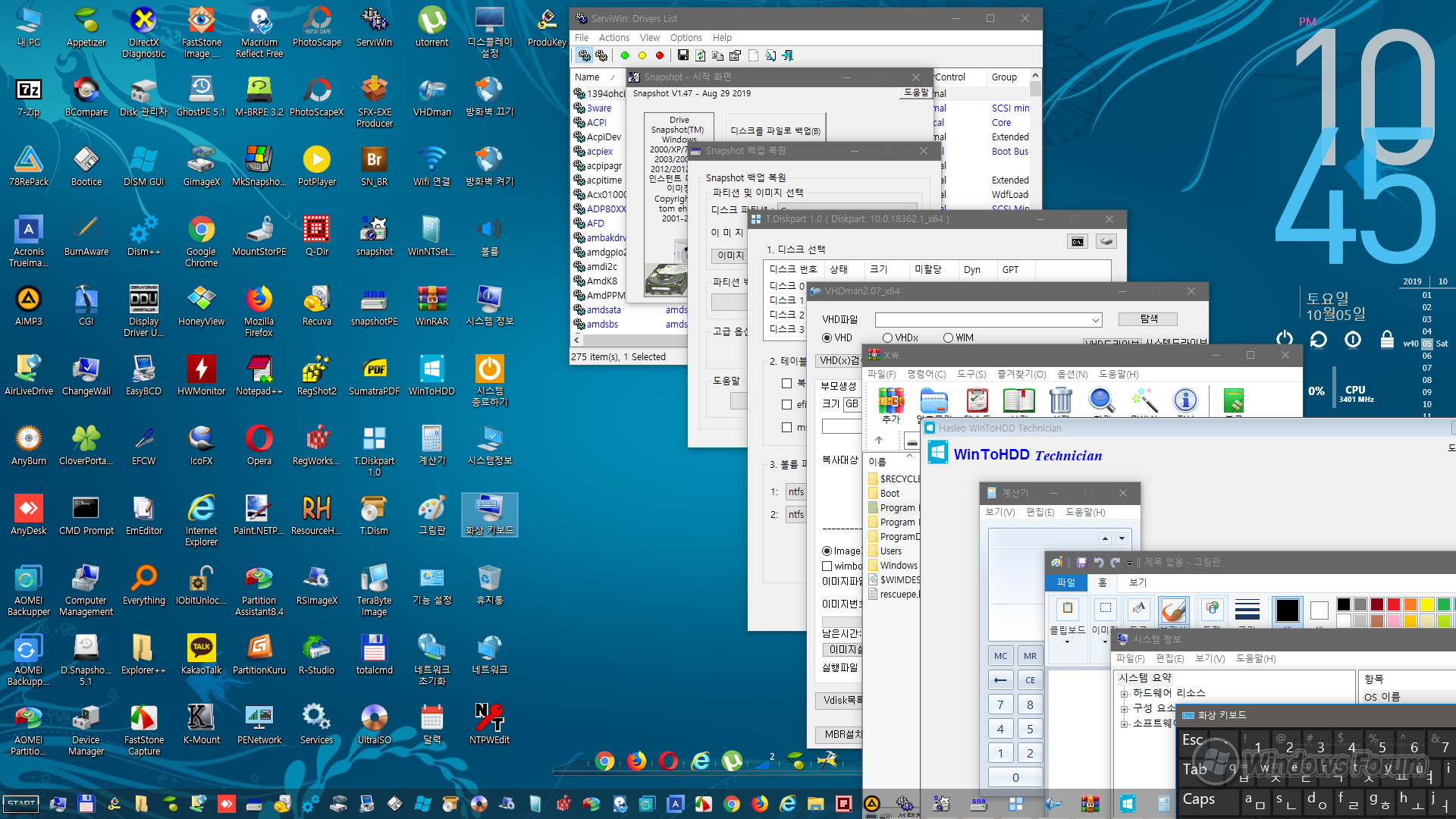Click the Esc key on the on-screen keyboard
Image resolution: width=1456 pixels, height=819 pixels.
pyautogui.click(x=1193, y=740)
